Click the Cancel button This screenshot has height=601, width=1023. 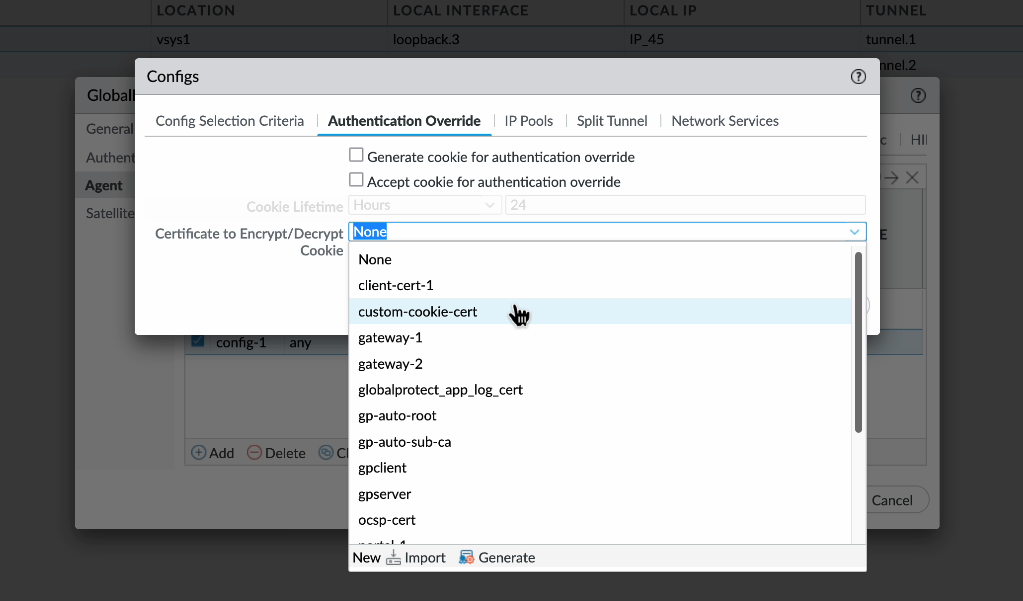(x=893, y=500)
